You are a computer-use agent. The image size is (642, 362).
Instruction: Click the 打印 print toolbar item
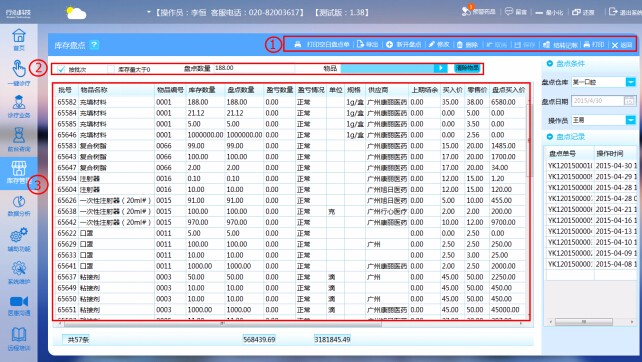[x=594, y=44]
